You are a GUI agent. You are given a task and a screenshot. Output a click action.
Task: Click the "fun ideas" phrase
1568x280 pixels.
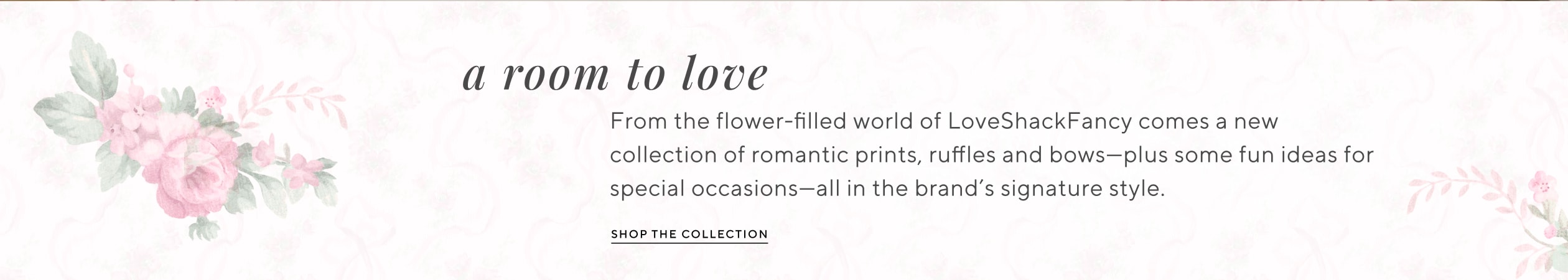1287,155
